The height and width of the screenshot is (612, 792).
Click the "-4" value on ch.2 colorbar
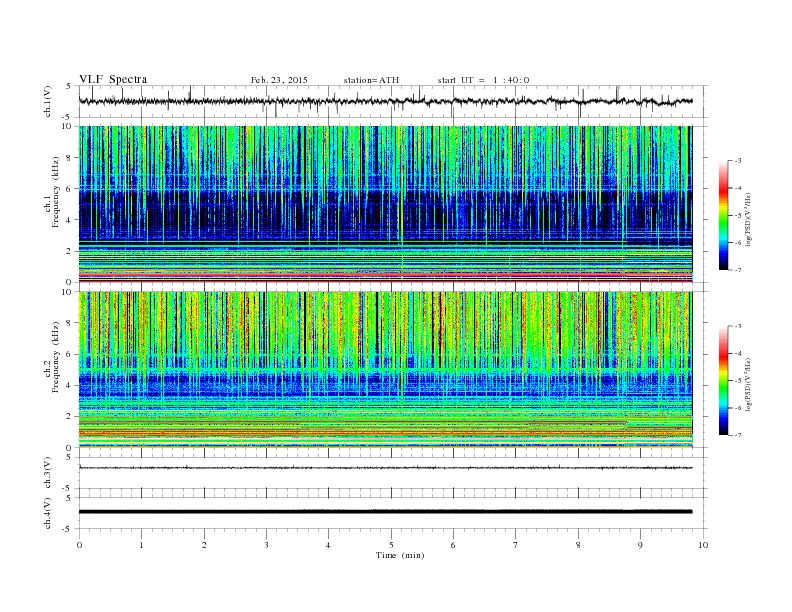pos(737,353)
